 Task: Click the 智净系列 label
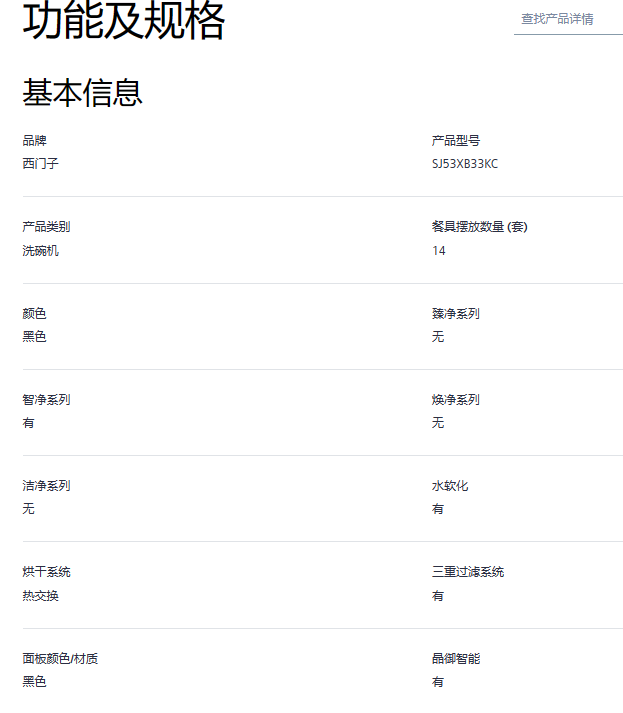[46, 399]
